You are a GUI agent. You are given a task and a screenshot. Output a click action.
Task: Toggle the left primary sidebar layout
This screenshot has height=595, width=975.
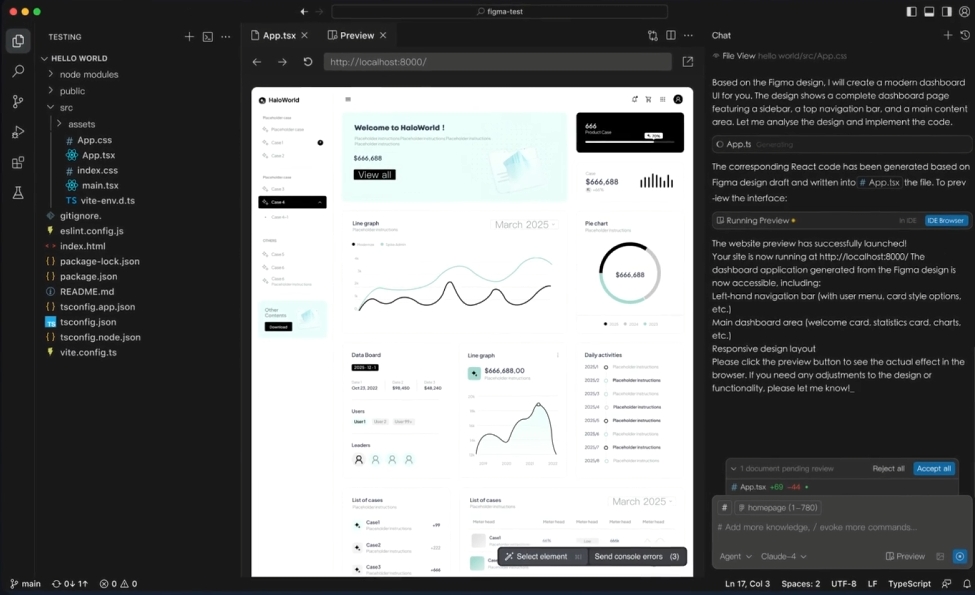(x=911, y=12)
